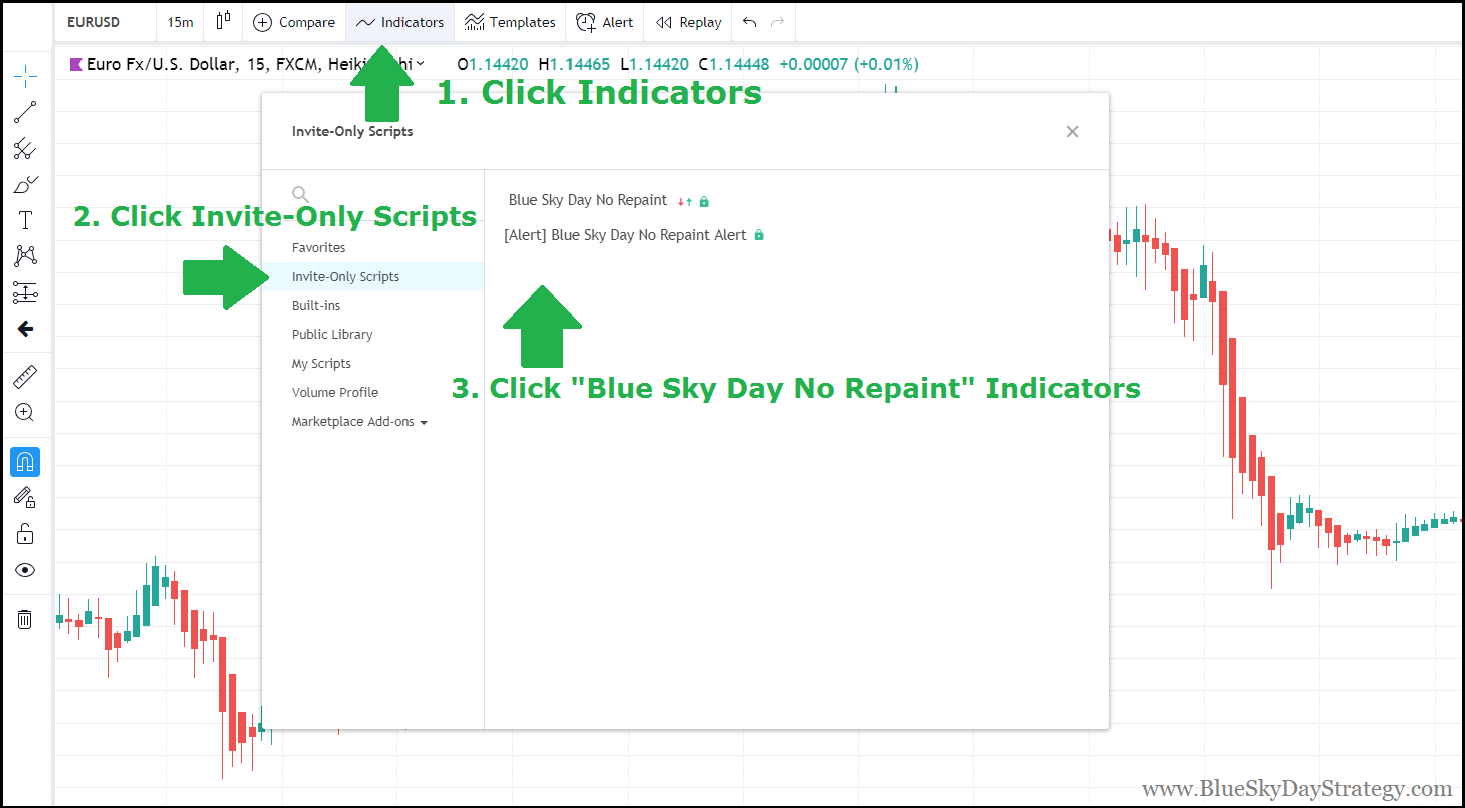Open the candlestick chart style selector

[223, 21]
